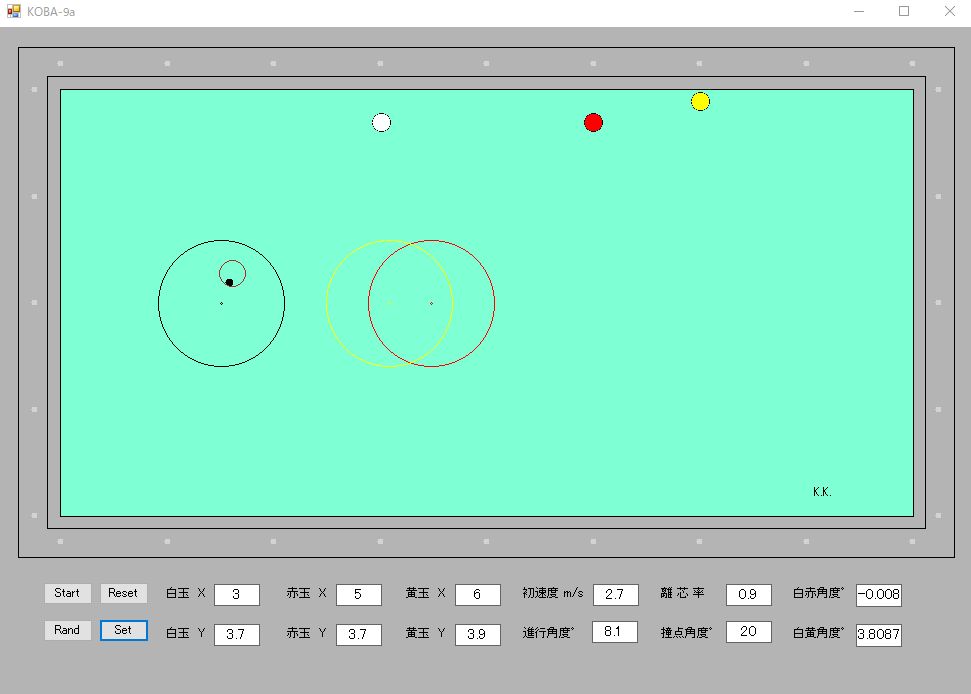Click the Rand button
Viewport: 971px width, 694px height.
[x=67, y=630]
